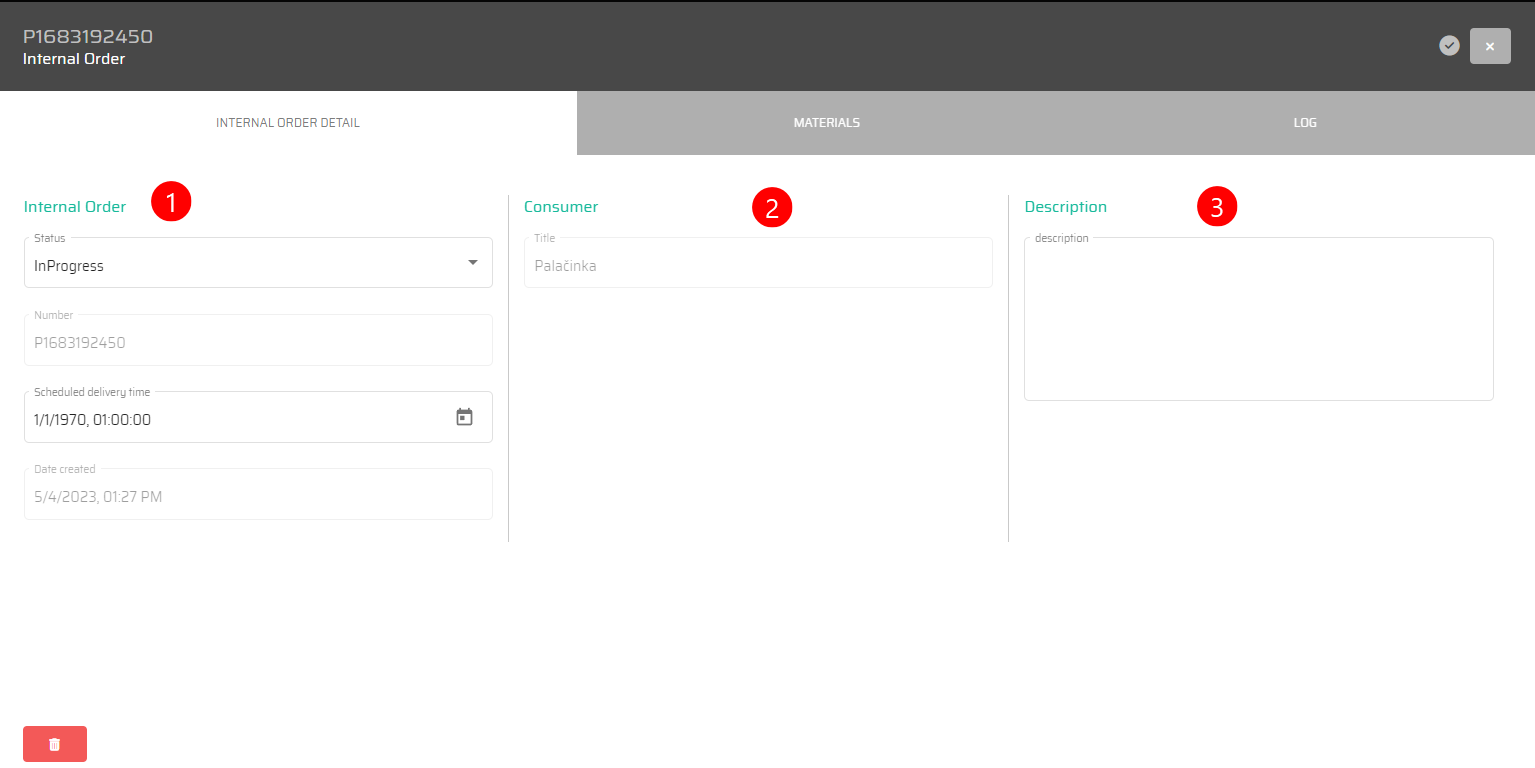Click the red circle marker 3
This screenshot has height=768, width=1535.
coord(1217,207)
